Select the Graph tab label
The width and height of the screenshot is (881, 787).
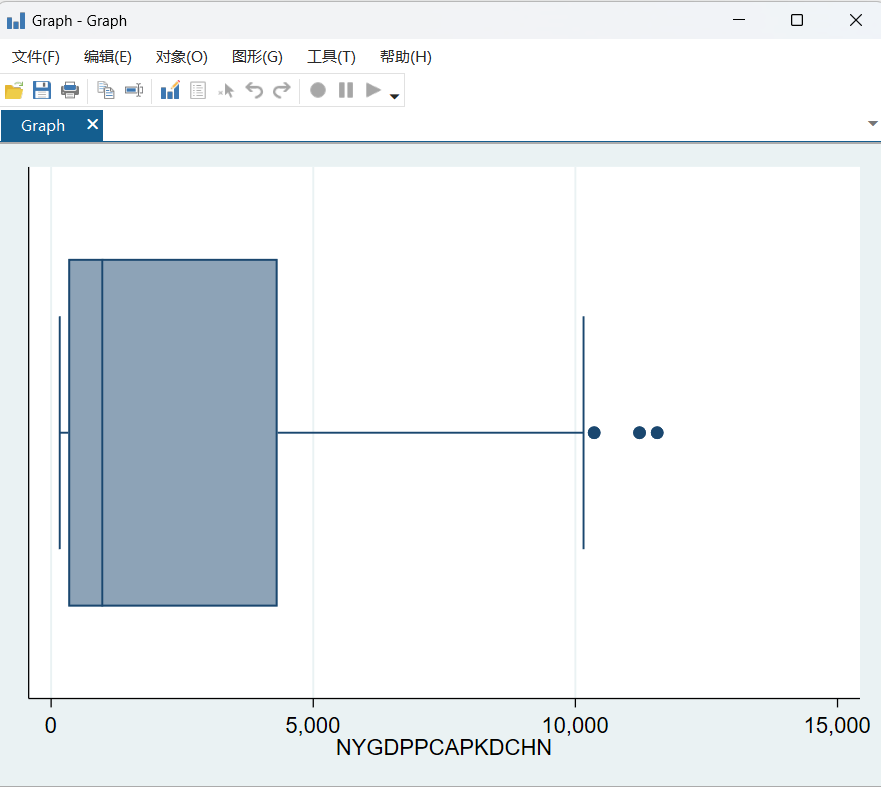43,126
